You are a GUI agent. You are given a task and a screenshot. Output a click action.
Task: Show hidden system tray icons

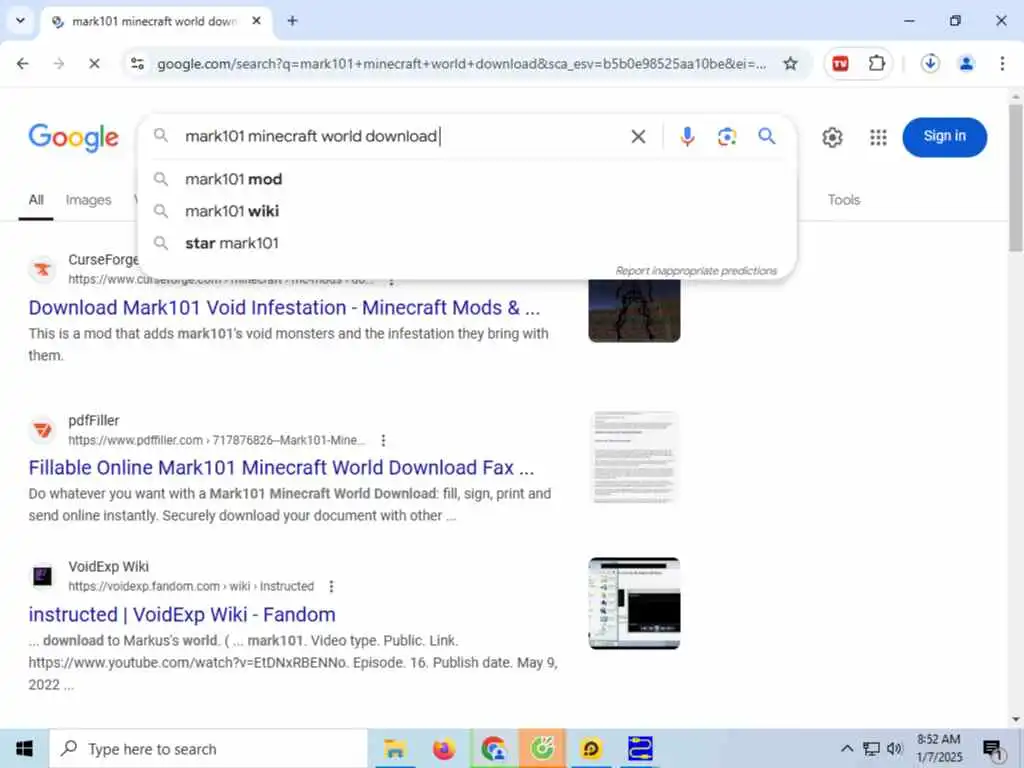tap(846, 748)
